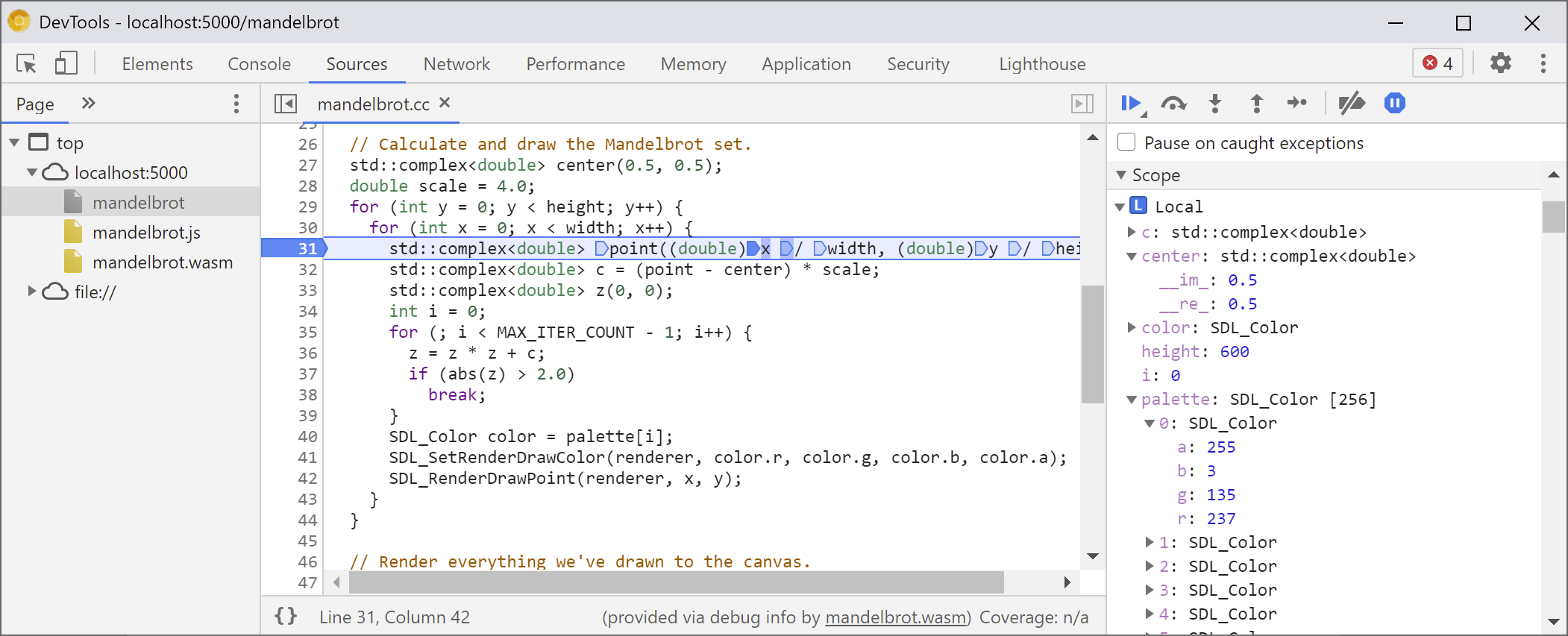Open the Page pane three-dot menu
This screenshot has width=1568, height=636.
pyautogui.click(x=236, y=104)
